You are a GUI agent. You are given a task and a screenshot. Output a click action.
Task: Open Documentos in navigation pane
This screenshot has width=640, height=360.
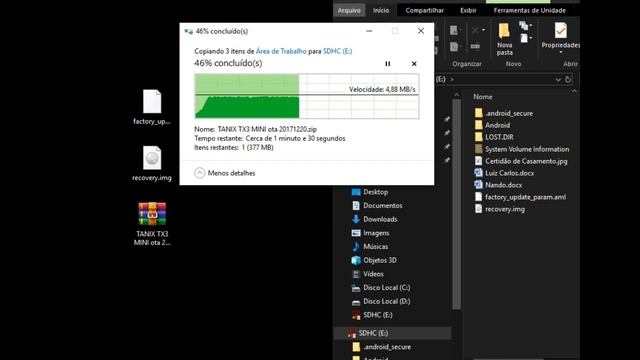[x=377, y=206]
